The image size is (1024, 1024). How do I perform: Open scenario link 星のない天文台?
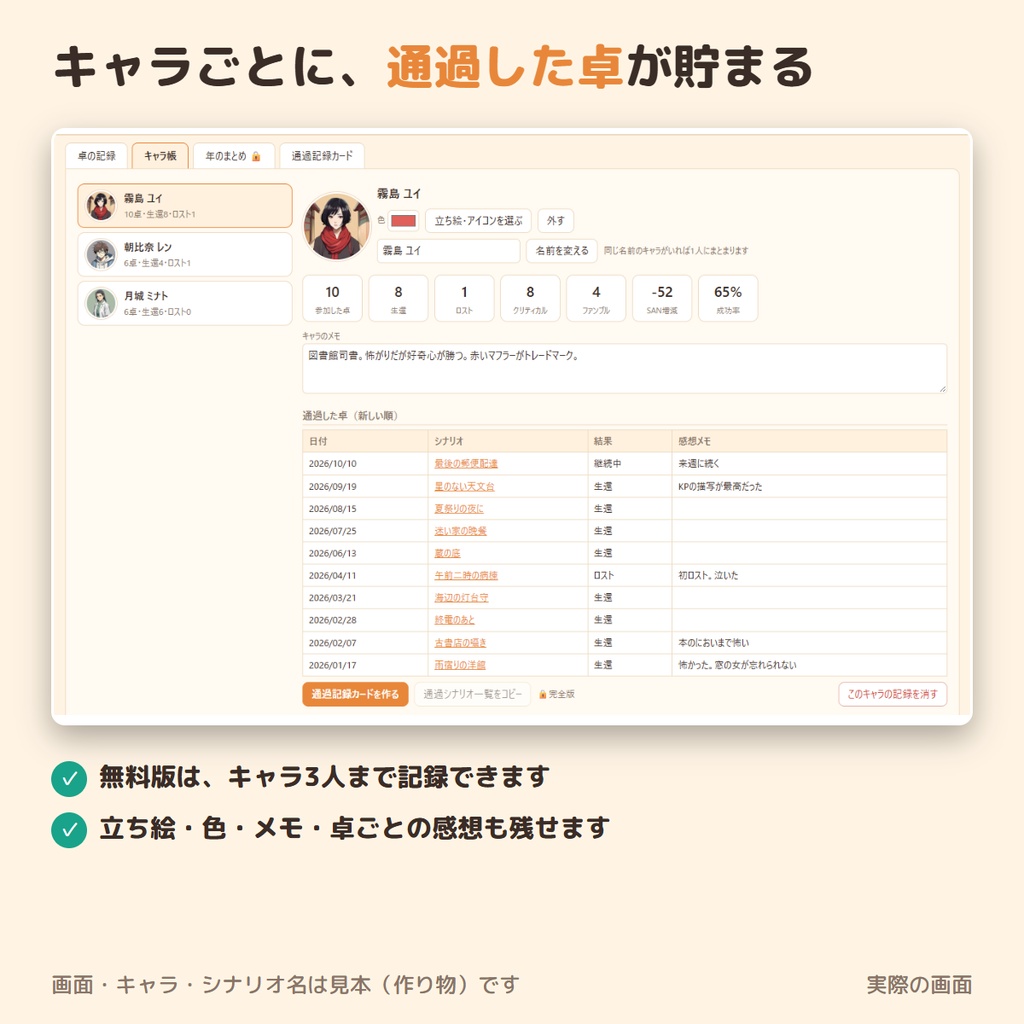point(464,487)
